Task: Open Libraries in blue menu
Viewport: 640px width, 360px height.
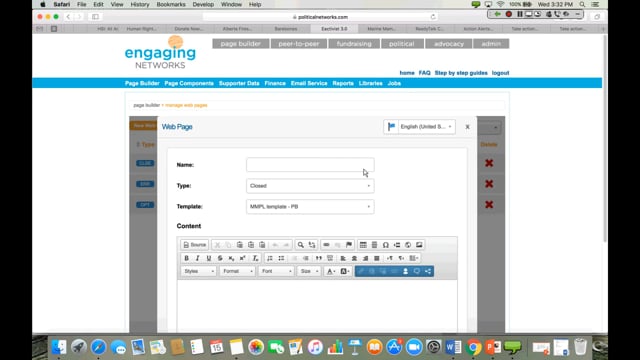Action: coord(371,83)
